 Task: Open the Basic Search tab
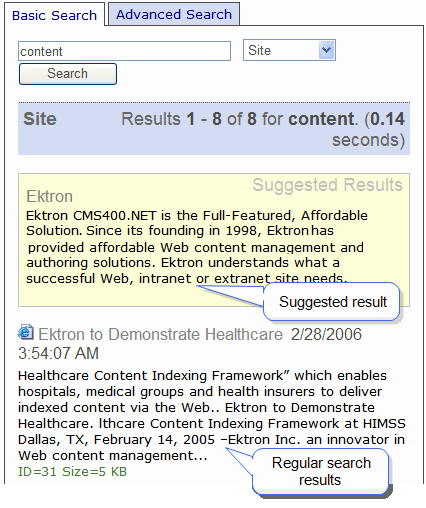coord(54,15)
